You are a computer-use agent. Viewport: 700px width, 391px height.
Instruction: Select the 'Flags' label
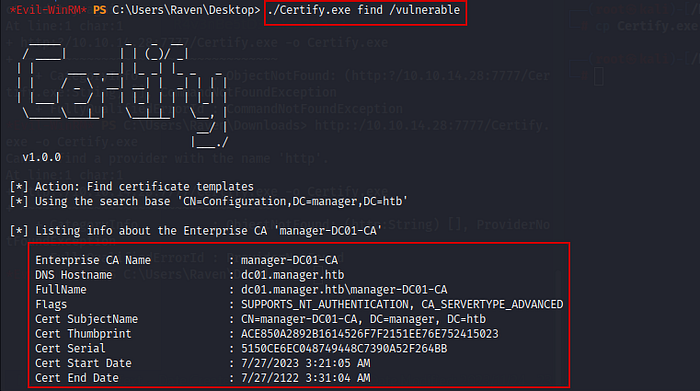tap(51, 304)
